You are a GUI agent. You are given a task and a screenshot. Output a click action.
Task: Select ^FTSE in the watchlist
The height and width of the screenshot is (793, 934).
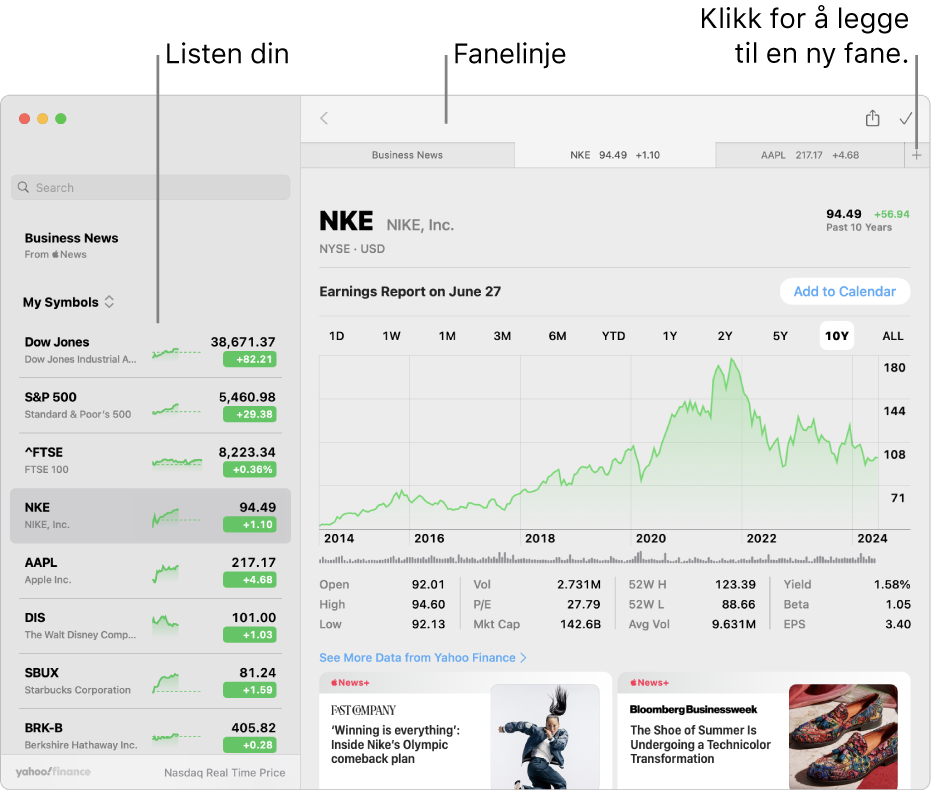pos(150,461)
